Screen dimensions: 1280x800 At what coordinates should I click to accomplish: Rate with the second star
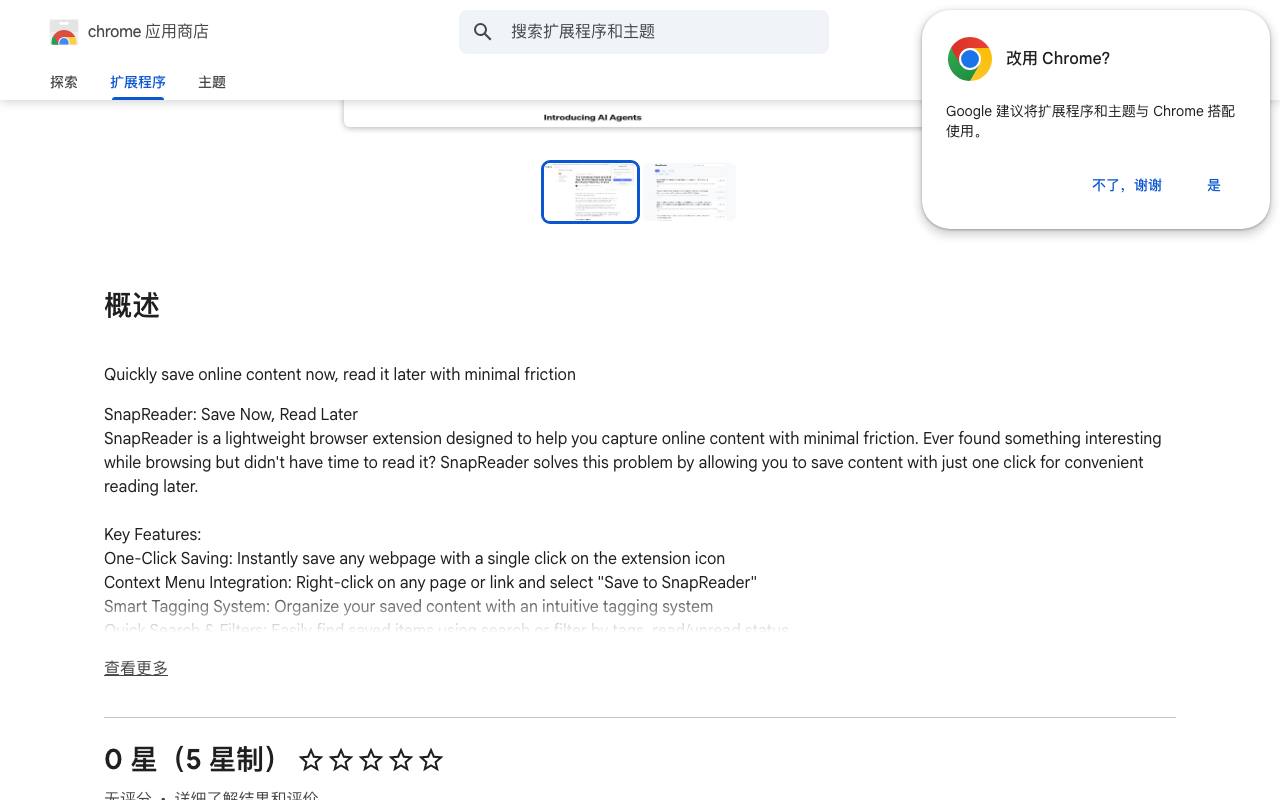(x=341, y=760)
